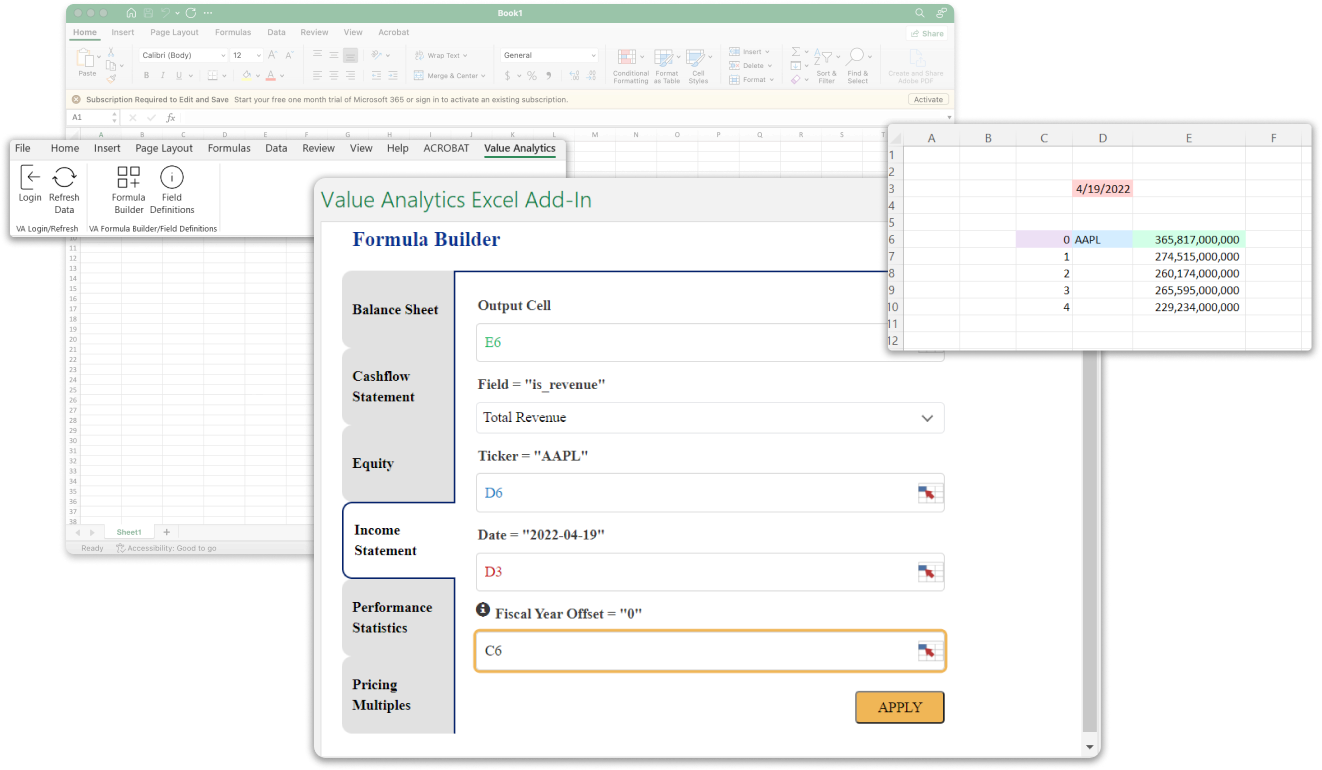
Task: Click the Percent Style icon
Action: coord(532,75)
